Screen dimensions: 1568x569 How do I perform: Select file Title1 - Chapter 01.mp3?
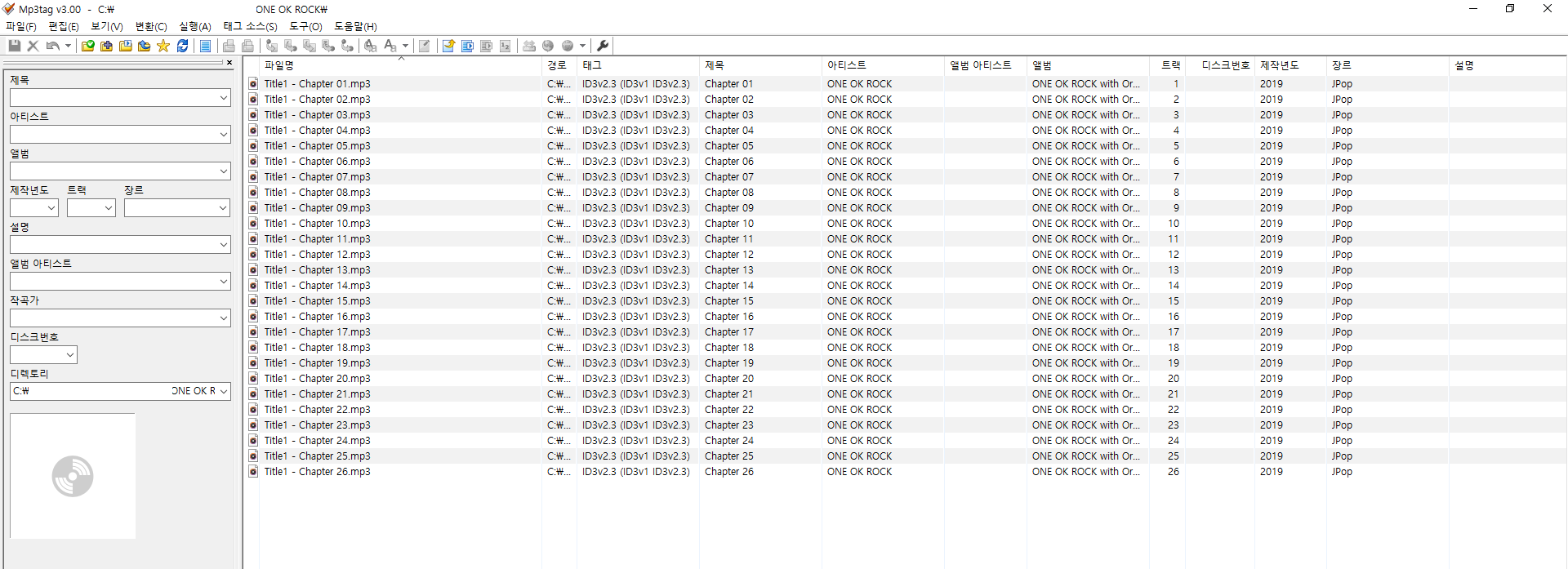tap(317, 84)
